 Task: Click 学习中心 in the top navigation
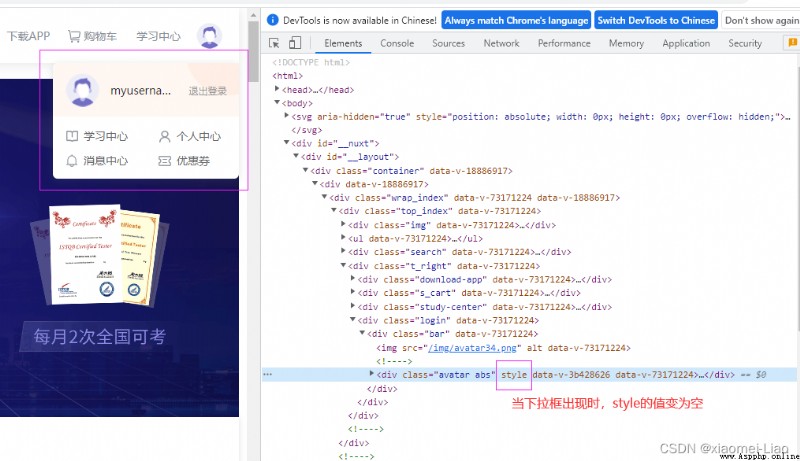coord(158,36)
